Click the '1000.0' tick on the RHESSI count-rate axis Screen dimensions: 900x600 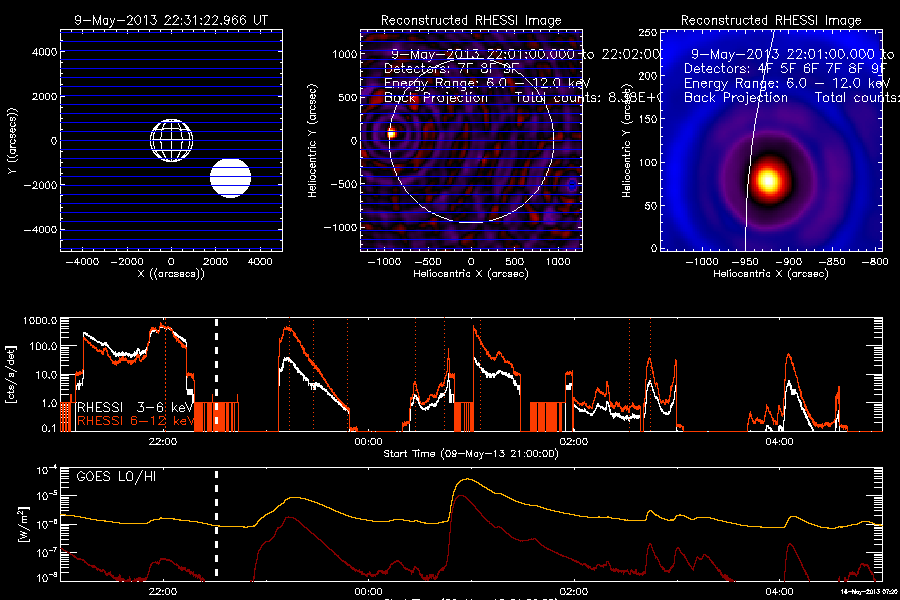coord(40,321)
